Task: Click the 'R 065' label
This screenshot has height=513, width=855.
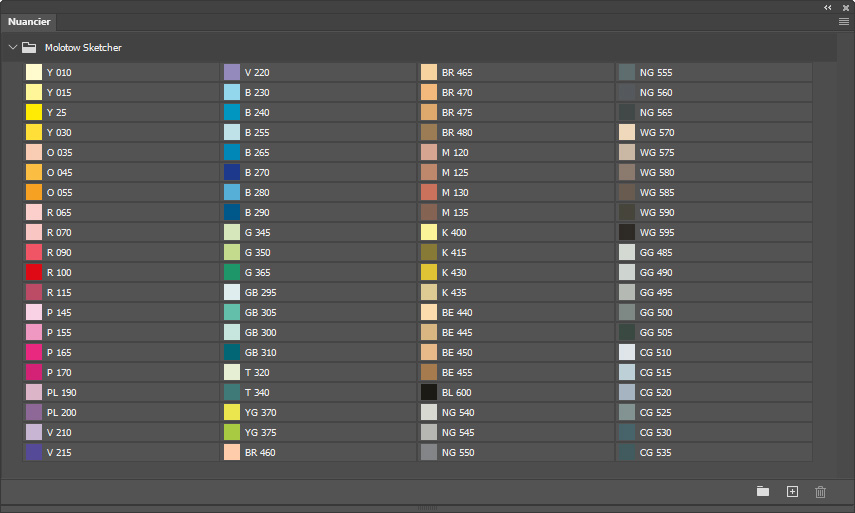Action: [59, 213]
